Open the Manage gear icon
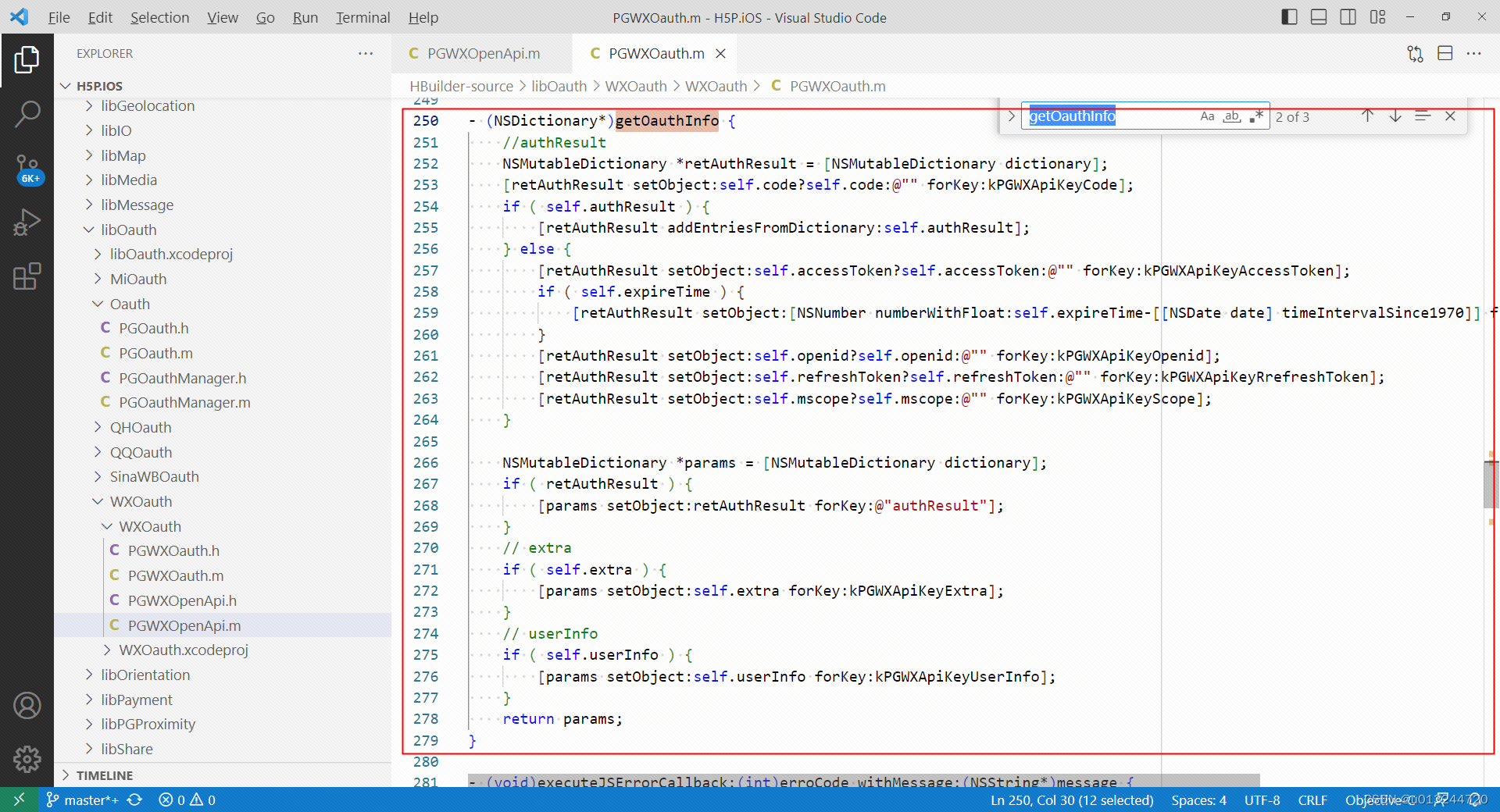1500x812 pixels. 27,758
